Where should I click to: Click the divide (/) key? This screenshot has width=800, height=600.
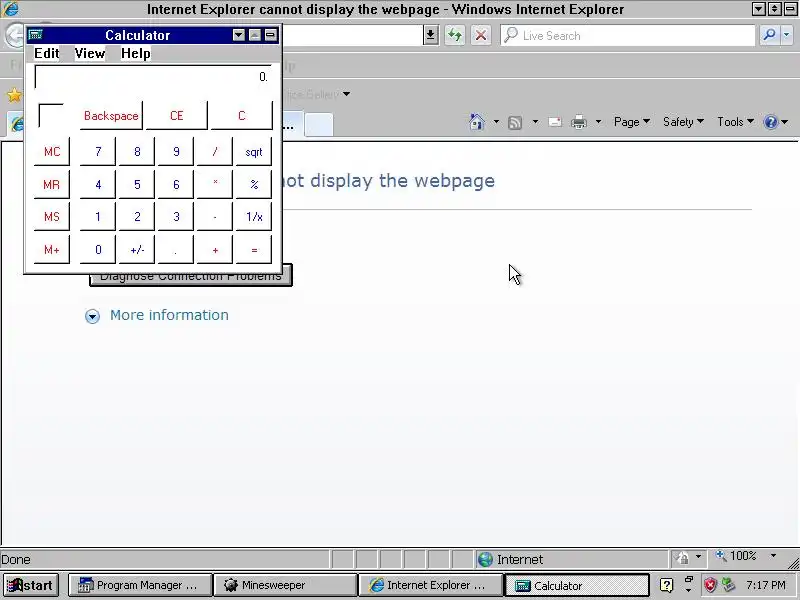[215, 152]
